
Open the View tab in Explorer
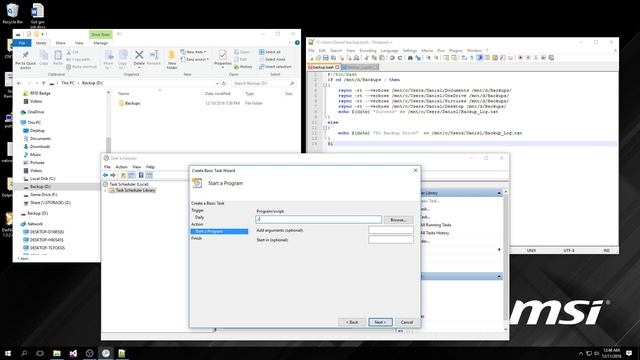[x=79, y=43]
